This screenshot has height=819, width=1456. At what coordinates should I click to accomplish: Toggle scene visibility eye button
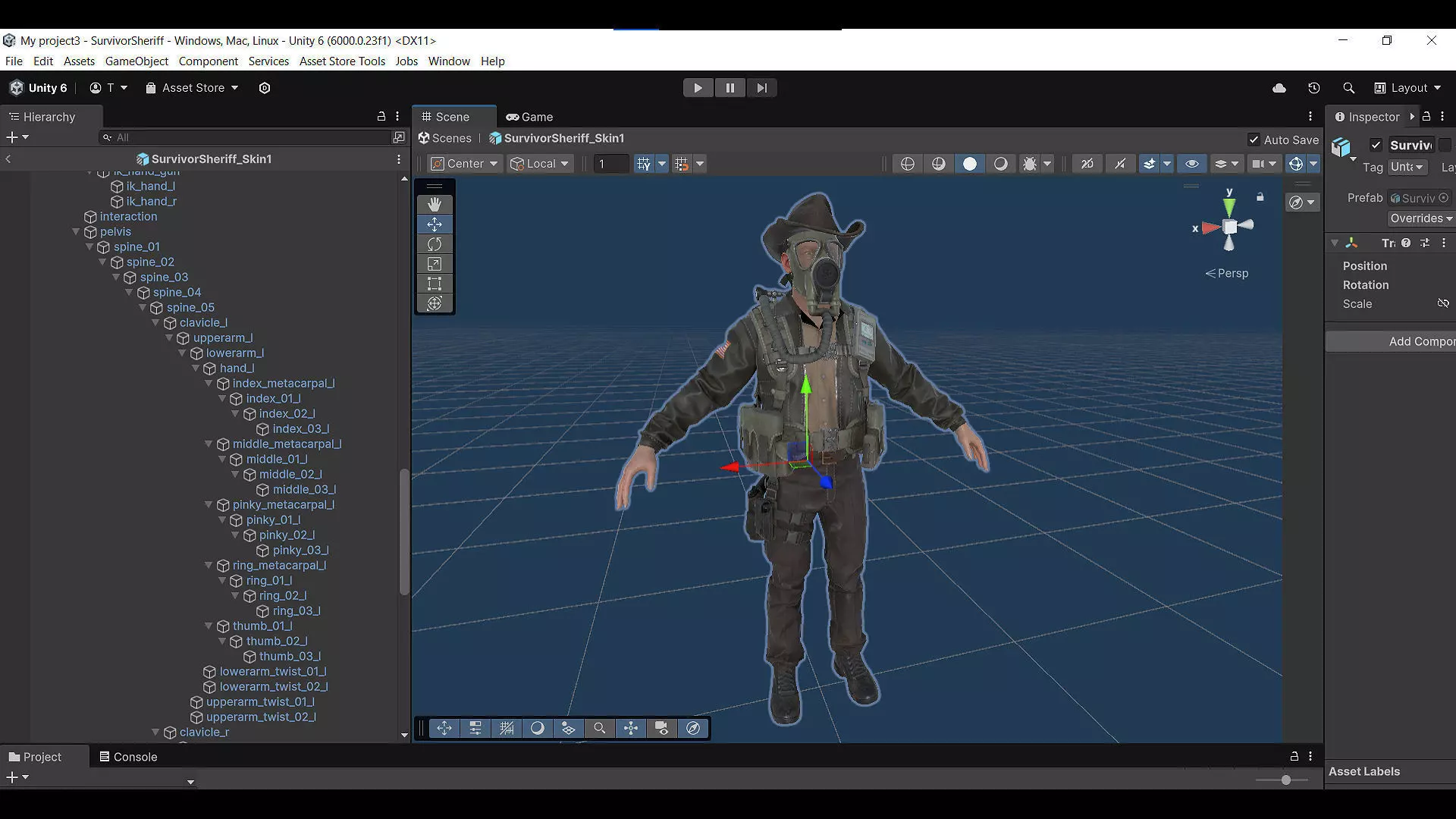(1192, 164)
